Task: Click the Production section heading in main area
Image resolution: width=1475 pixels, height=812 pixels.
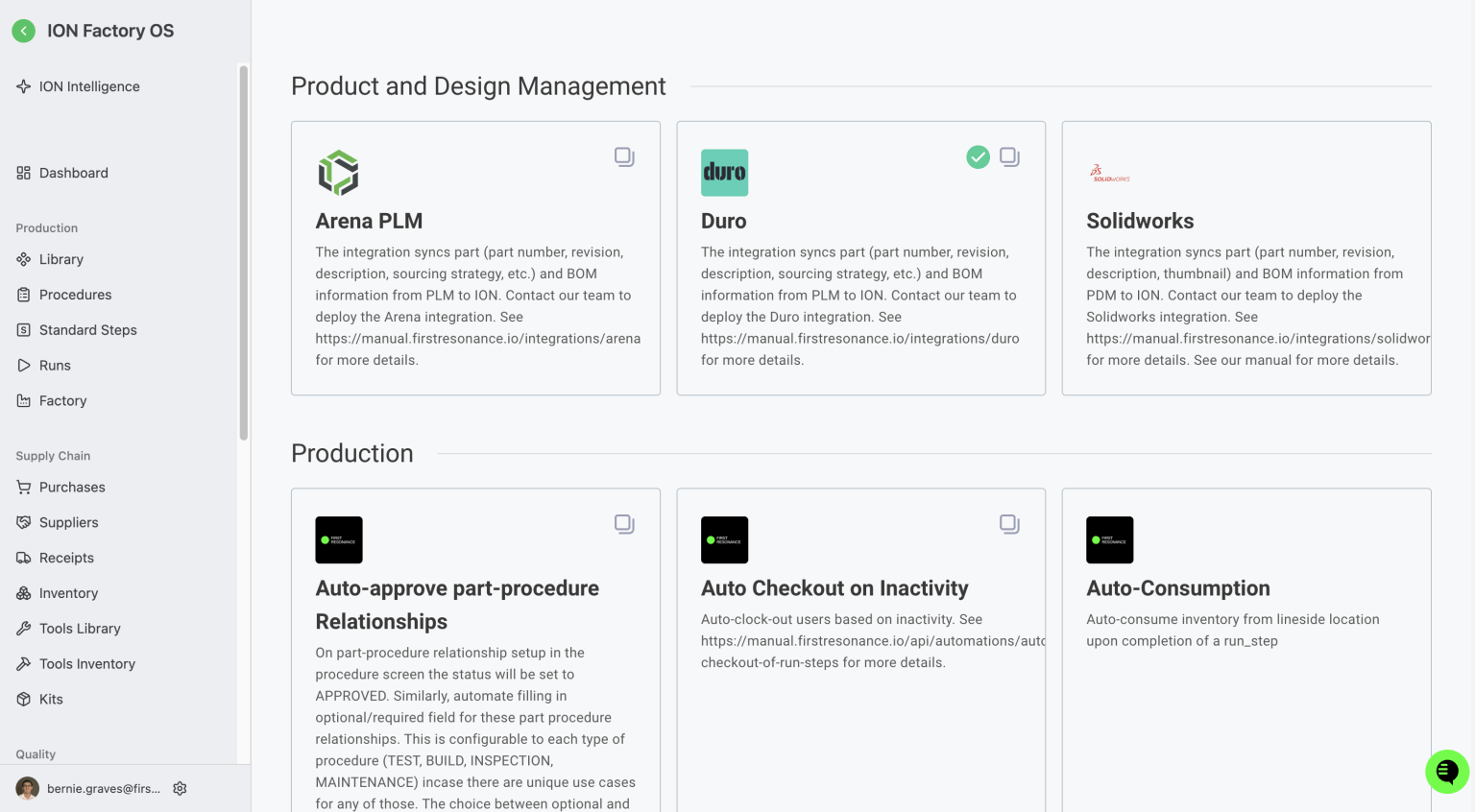Action: [352, 454]
